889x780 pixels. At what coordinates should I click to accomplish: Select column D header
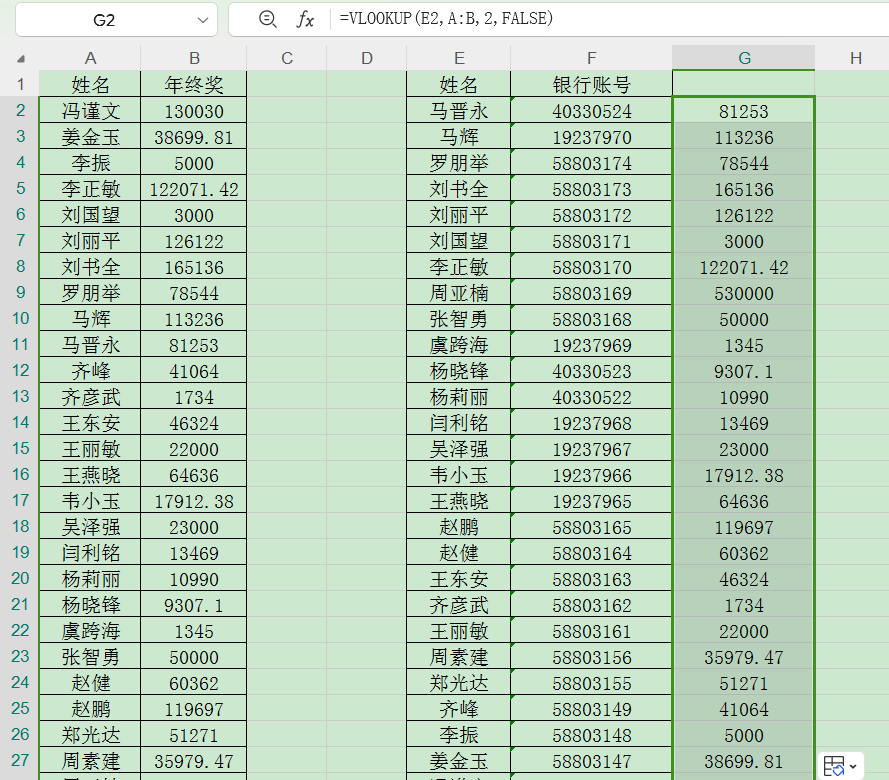pos(367,58)
